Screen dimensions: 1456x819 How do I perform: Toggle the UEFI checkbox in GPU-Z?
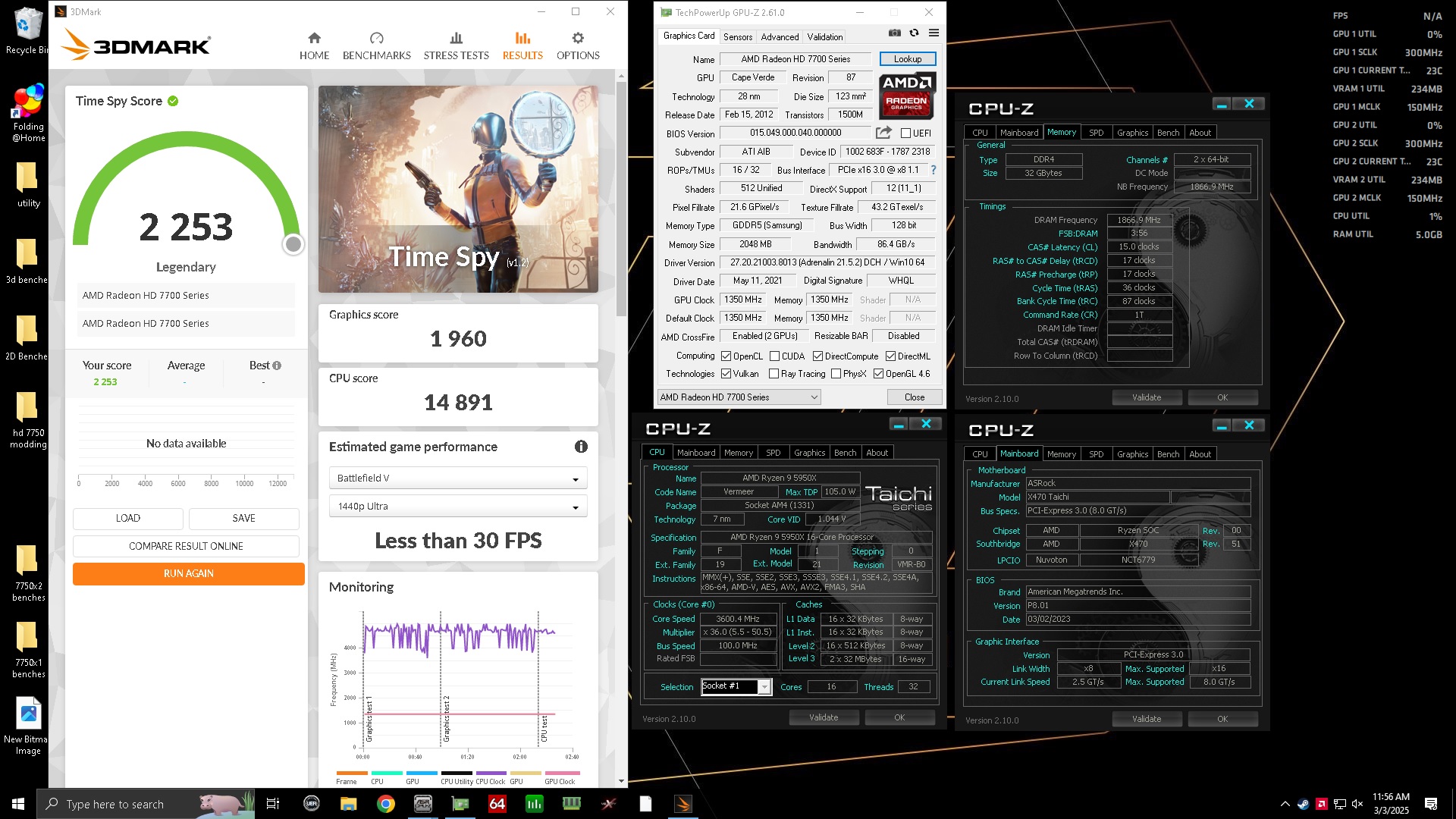(905, 133)
